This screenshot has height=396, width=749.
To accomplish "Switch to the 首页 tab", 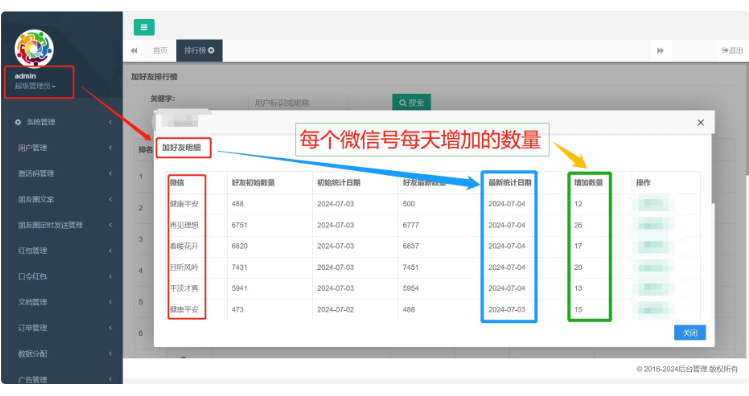I will (160, 51).
